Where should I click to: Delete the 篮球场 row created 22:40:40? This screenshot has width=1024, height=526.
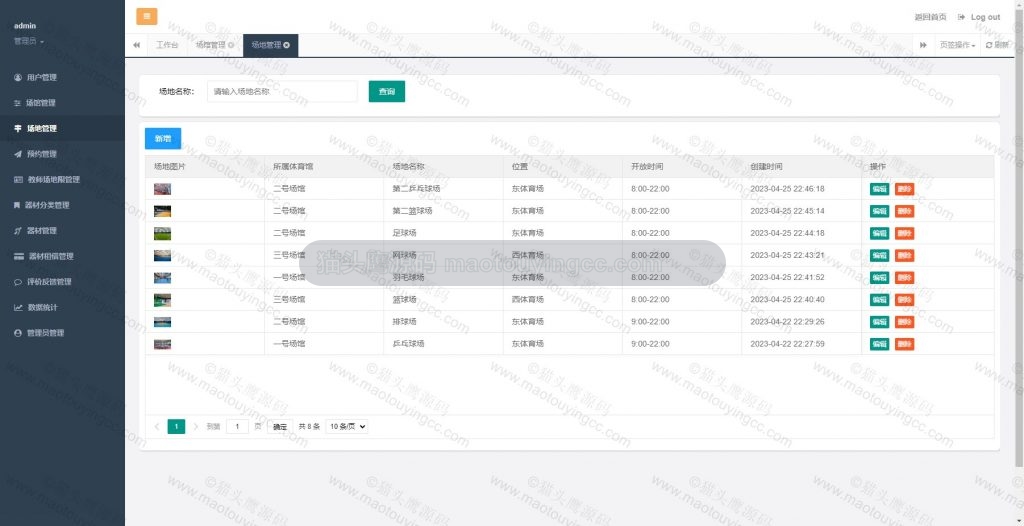904,300
